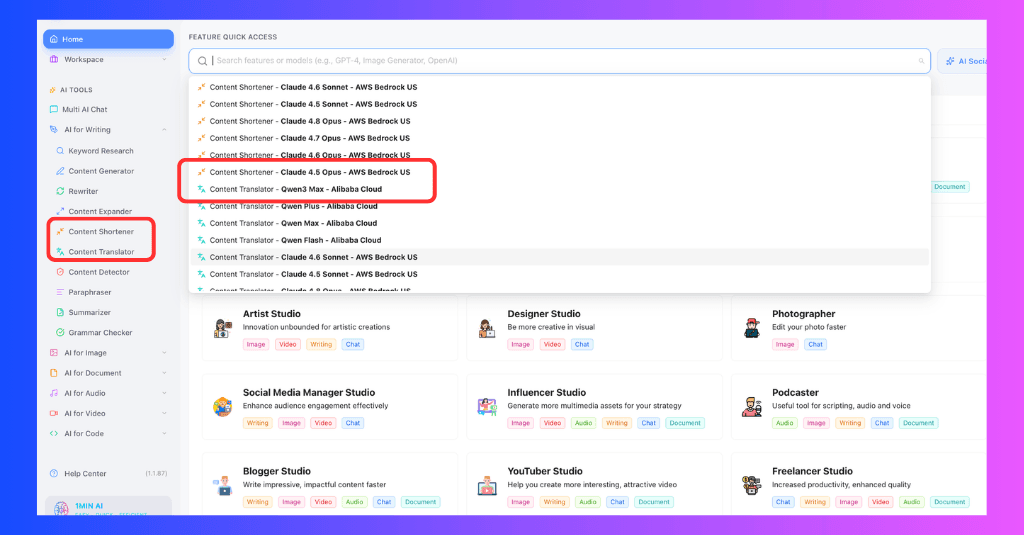This screenshot has width=1024, height=535.
Task: Click the Video tag under Designer Studio
Action: (552, 344)
